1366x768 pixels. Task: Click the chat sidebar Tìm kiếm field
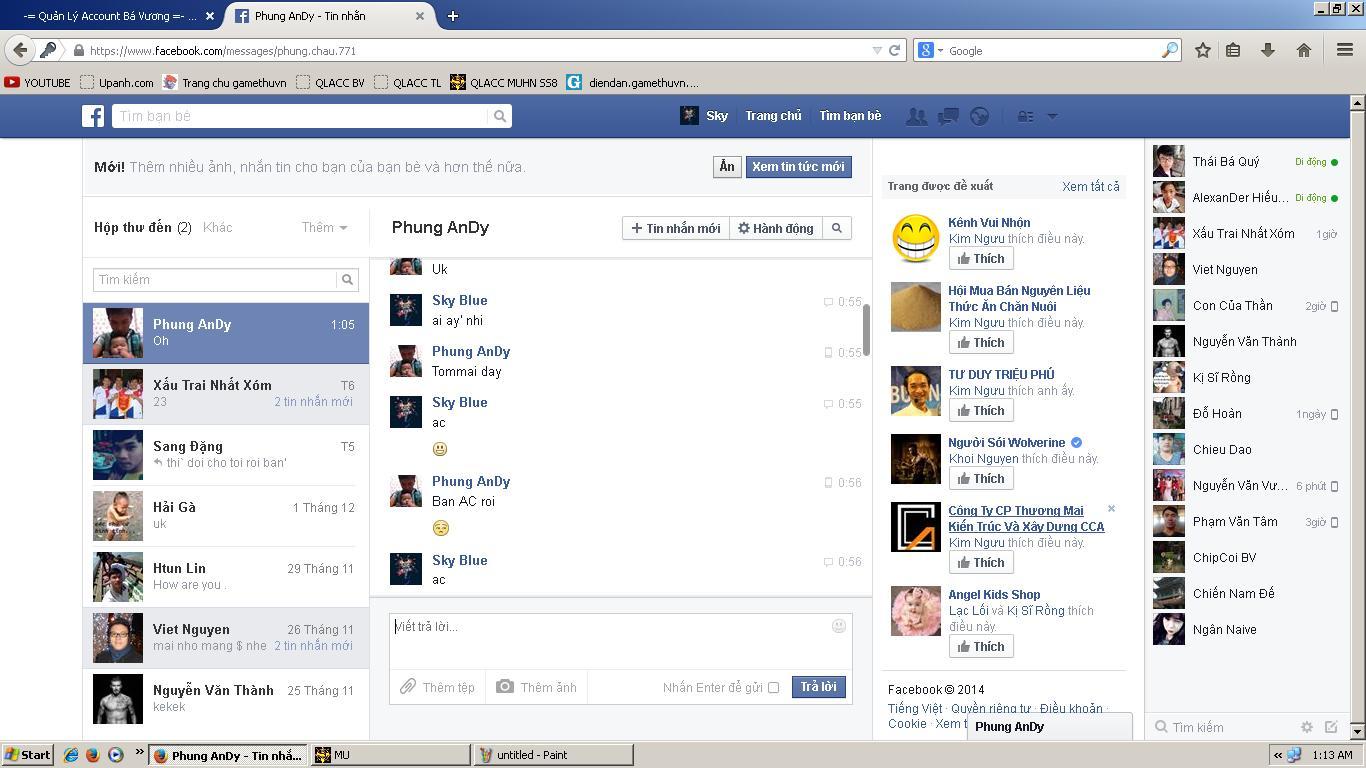coord(1222,727)
